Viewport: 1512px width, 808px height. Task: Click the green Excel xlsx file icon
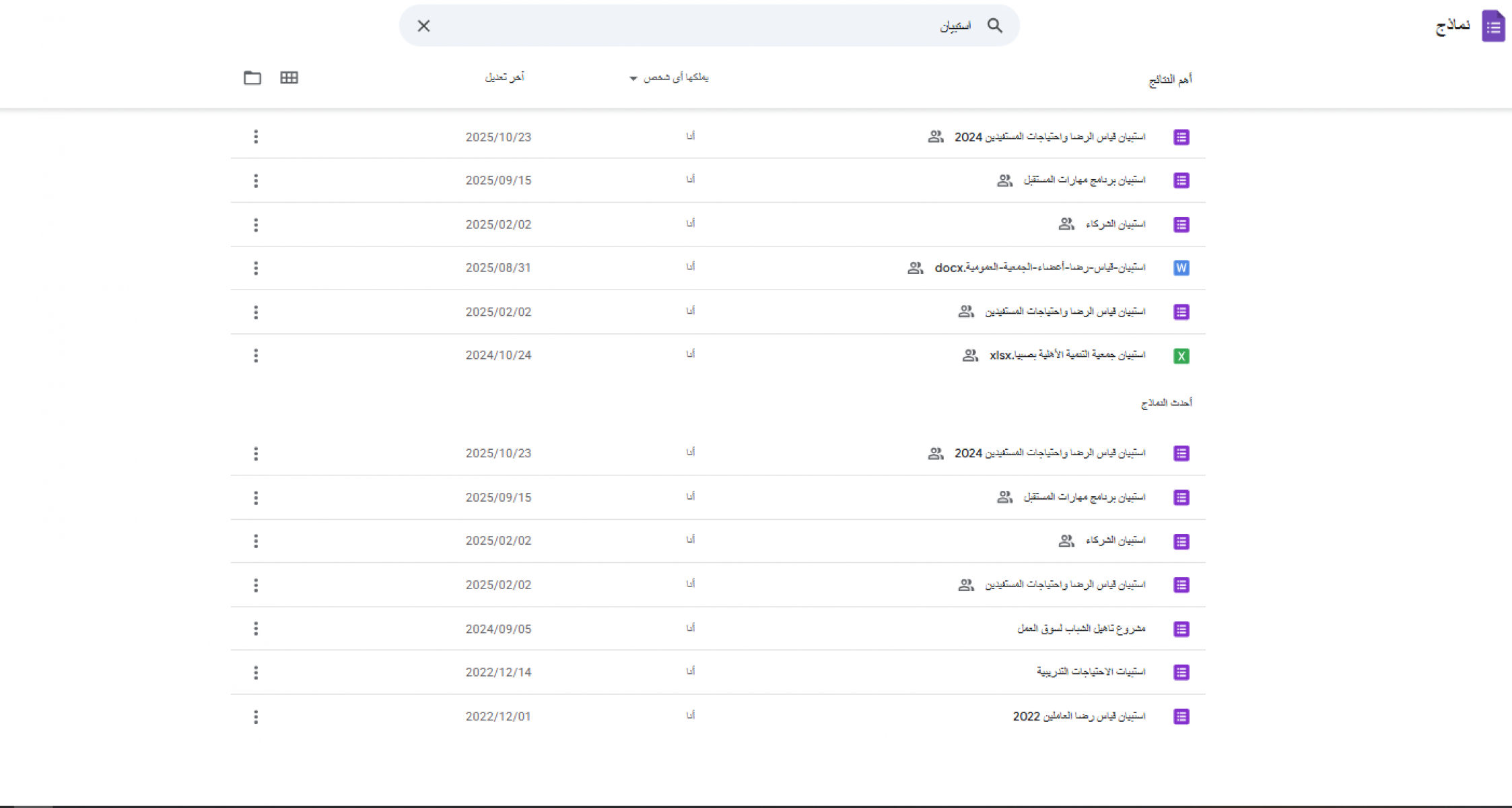click(x=1181, y=356)
